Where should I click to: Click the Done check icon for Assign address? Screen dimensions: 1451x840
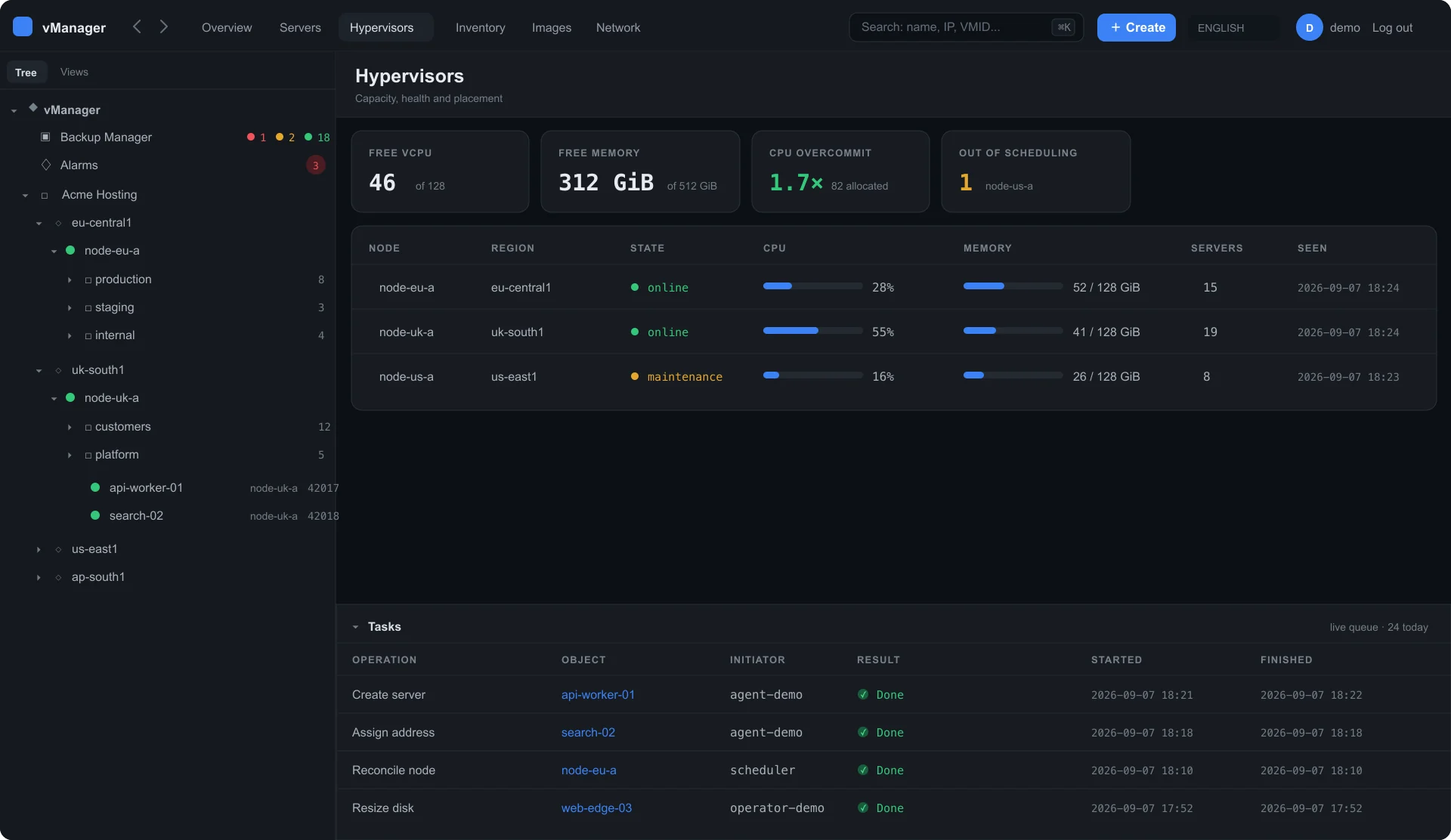[863, 732]
